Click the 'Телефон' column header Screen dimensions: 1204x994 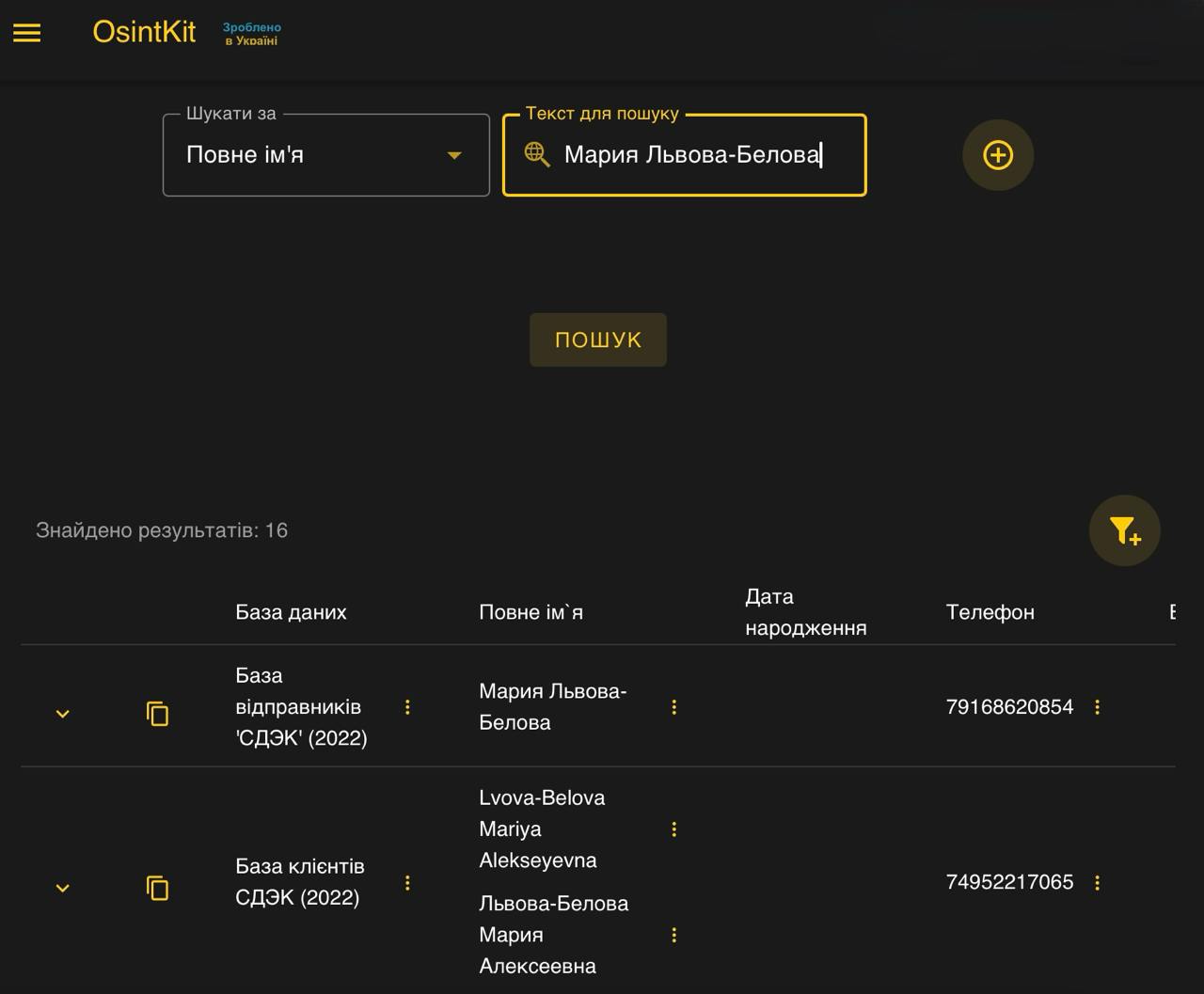point(990,612)
